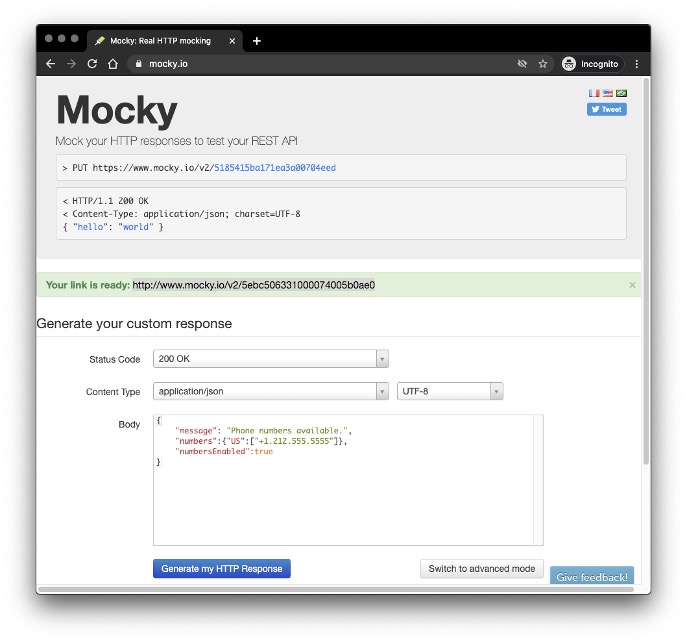
Task: Click the crossed-out eye tracking icon
Action: (522, 64)
